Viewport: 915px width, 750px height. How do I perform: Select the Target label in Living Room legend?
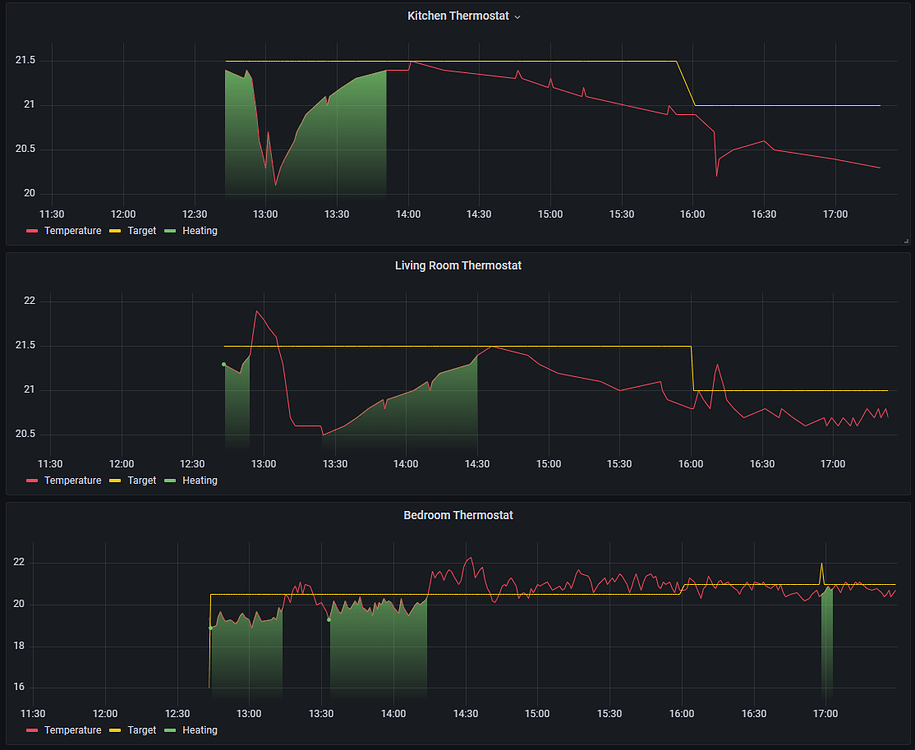[140, 480]
